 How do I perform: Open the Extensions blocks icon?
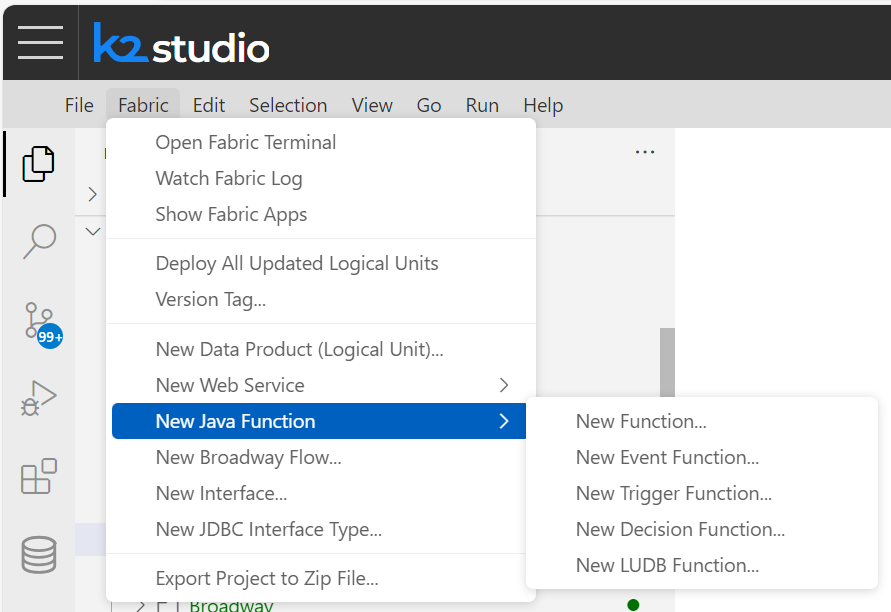click(38, 476)
